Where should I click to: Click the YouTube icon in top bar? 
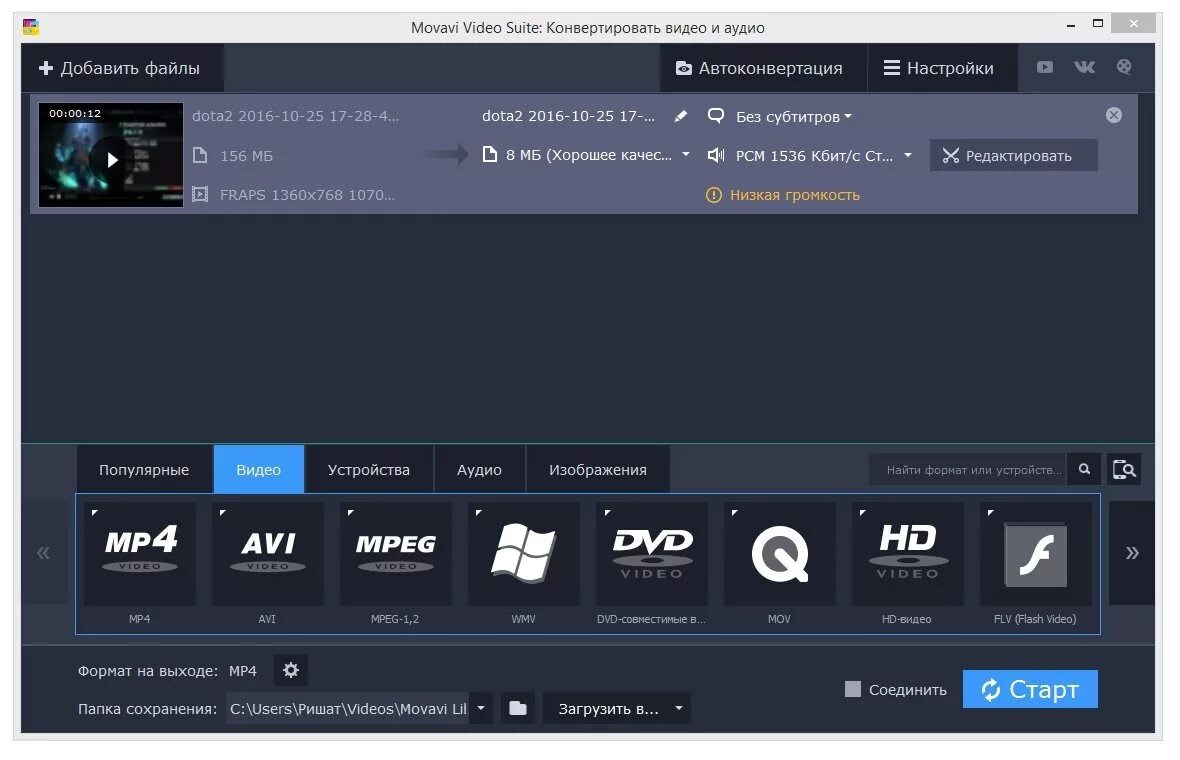[x=1045, y=67]
